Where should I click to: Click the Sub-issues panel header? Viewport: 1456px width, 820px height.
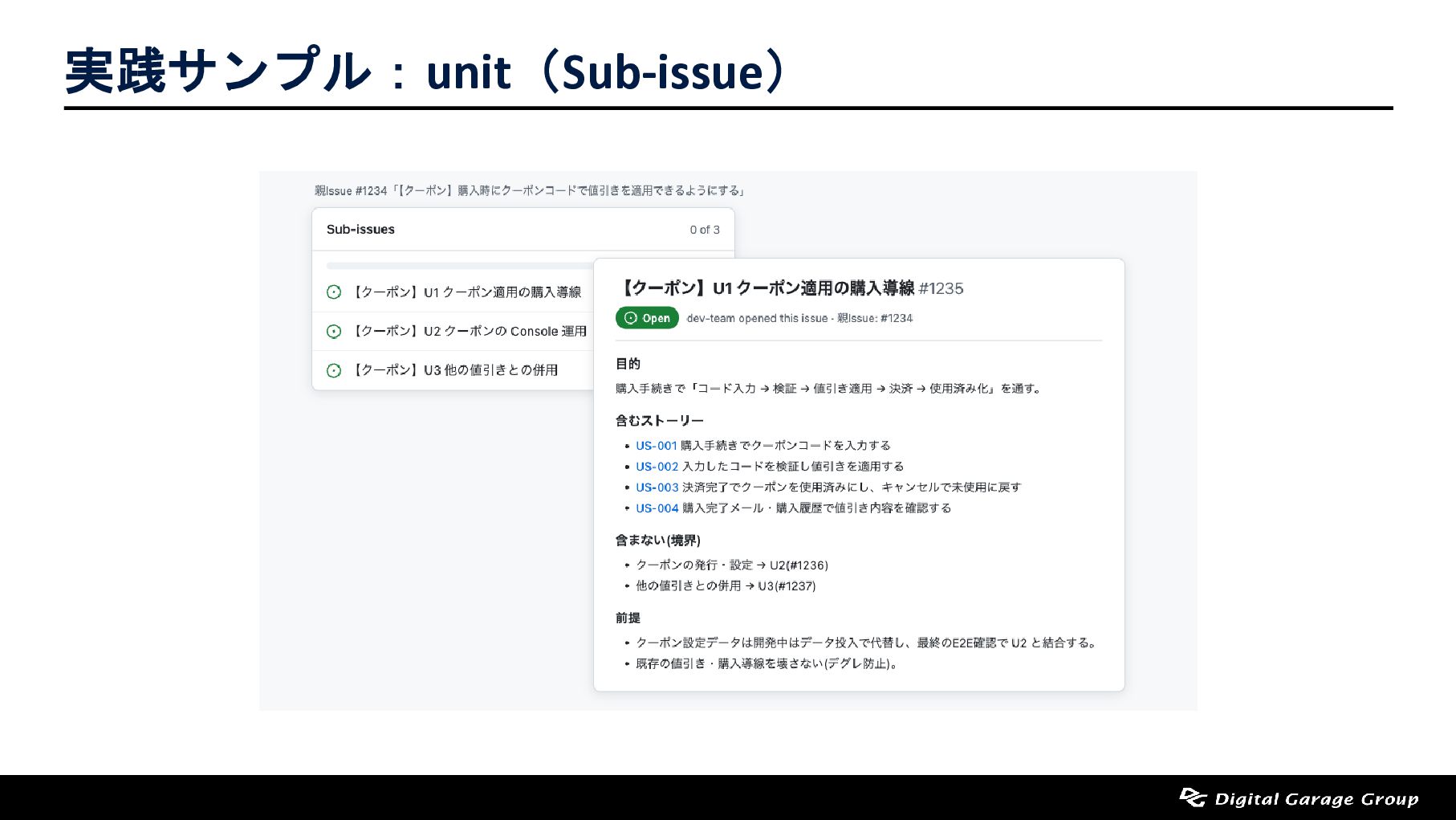523,230
